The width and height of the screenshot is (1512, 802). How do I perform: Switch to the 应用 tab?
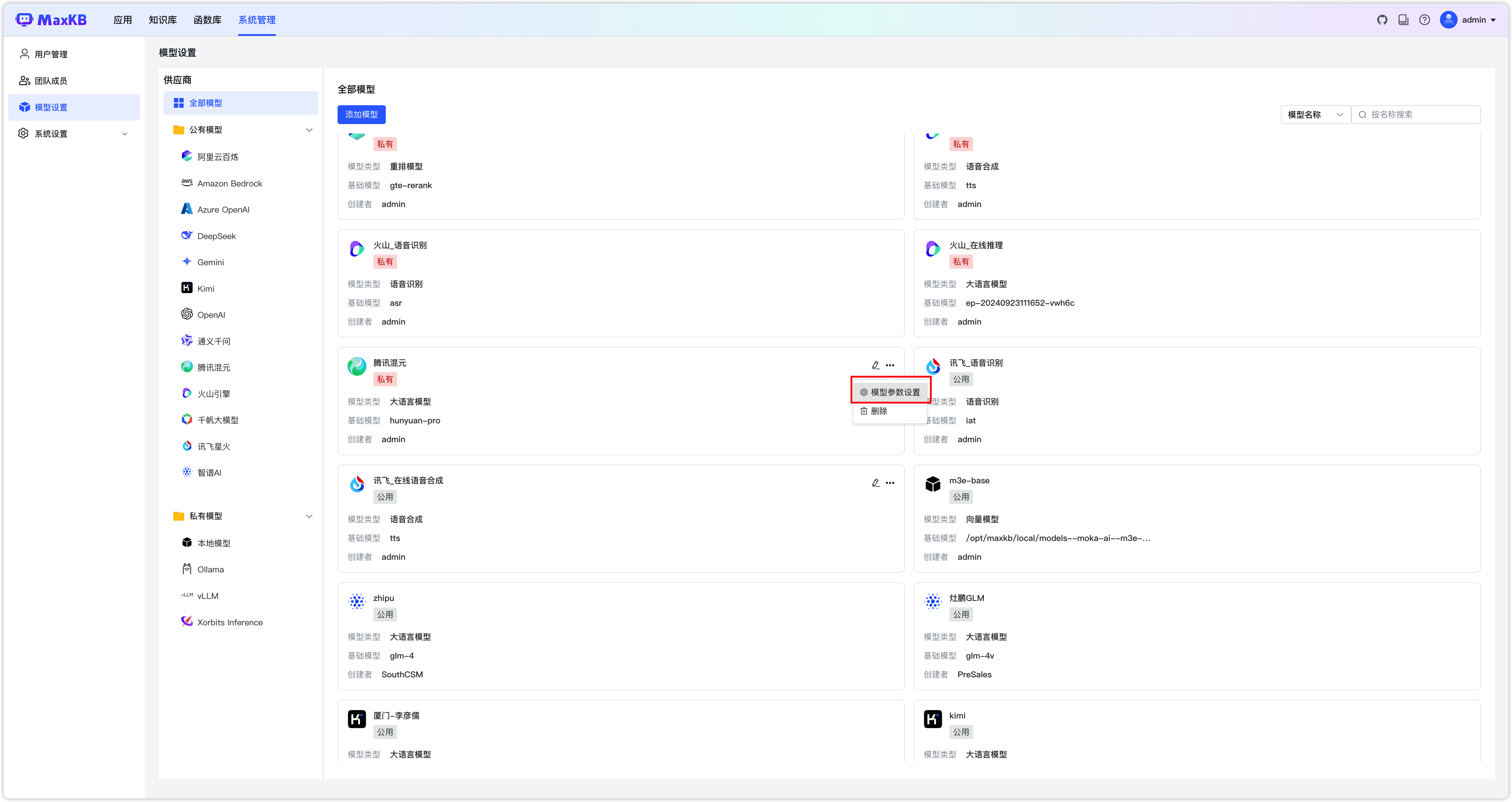coord(123,19)
